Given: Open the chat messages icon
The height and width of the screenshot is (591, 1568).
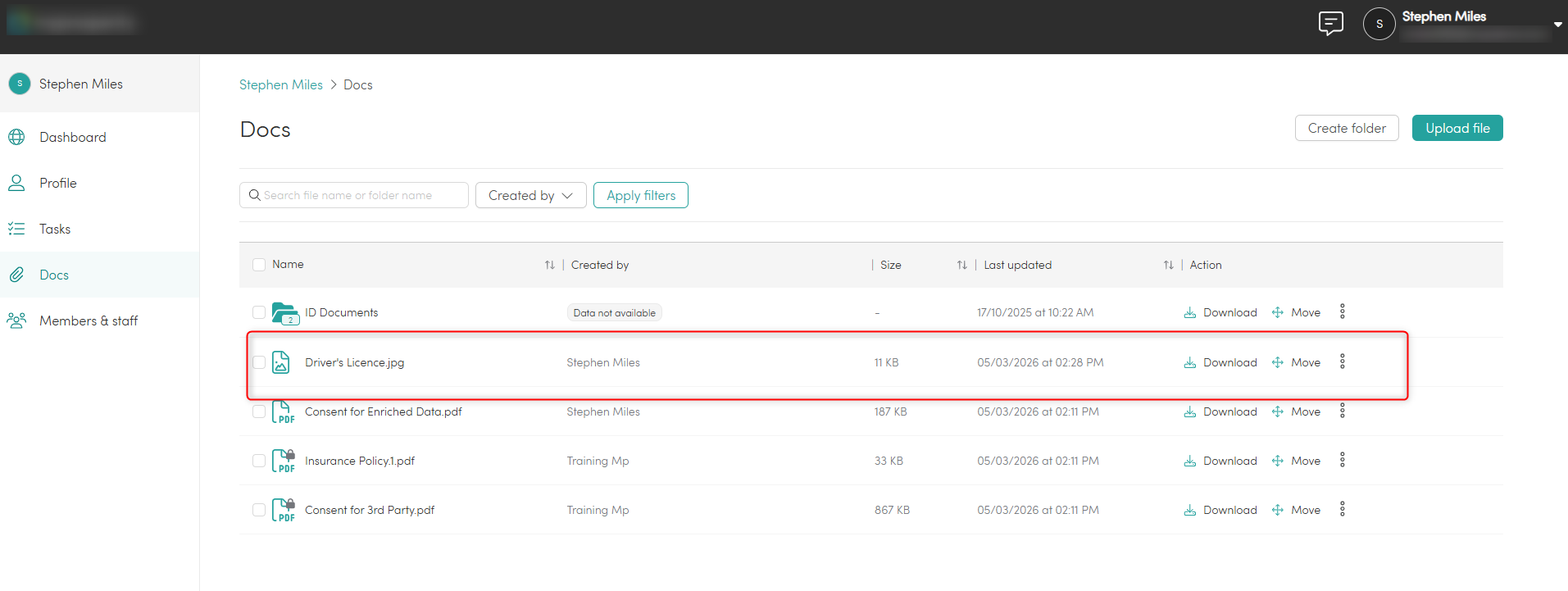Looking at the screenshot, I should click(1330, 24).
